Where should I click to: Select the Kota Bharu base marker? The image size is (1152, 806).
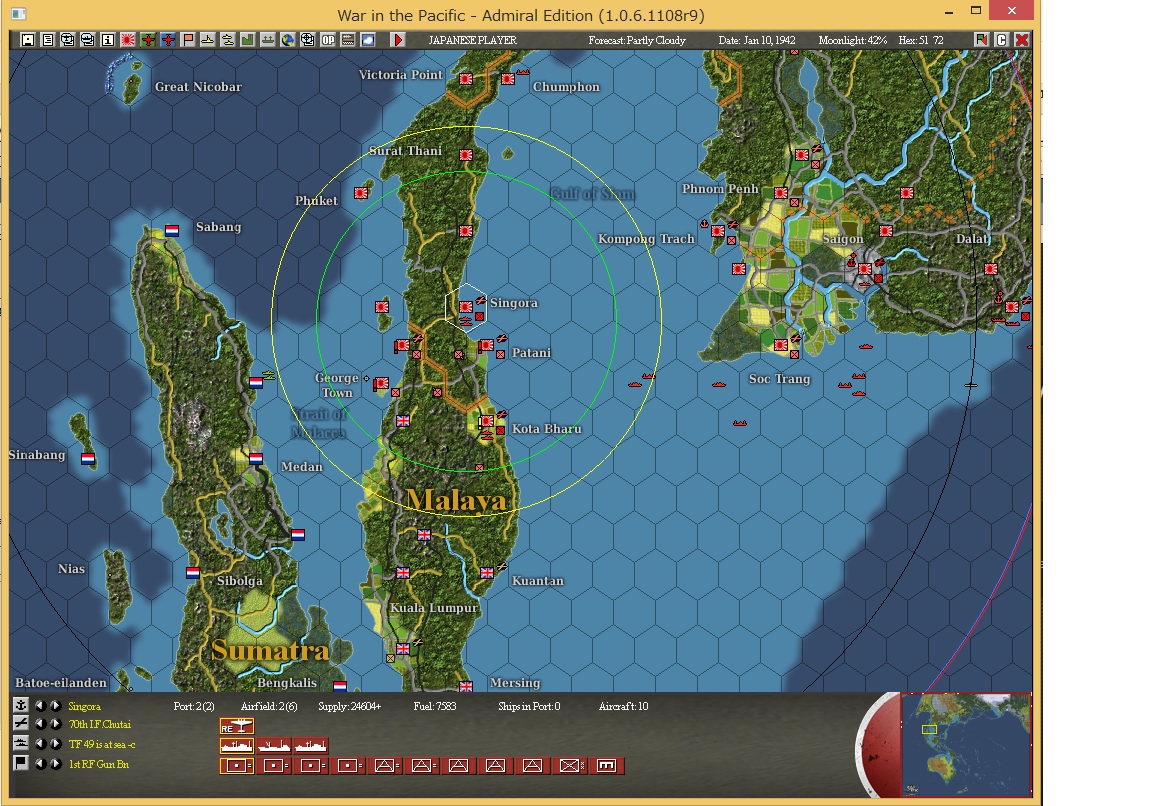[487, 422]
